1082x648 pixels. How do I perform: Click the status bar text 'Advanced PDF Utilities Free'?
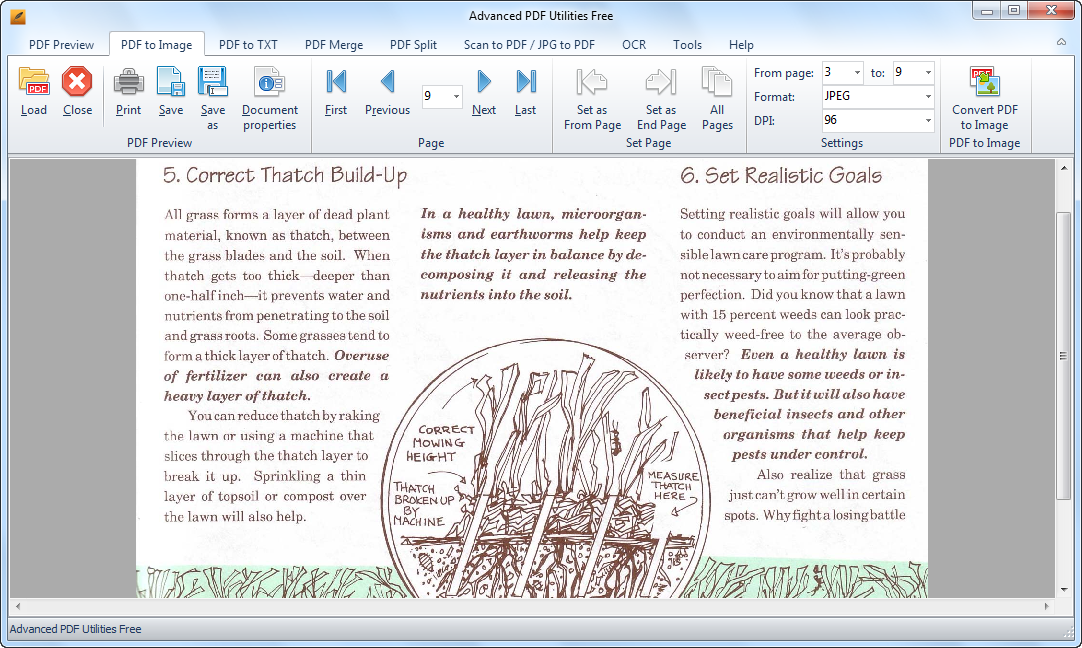75,629
